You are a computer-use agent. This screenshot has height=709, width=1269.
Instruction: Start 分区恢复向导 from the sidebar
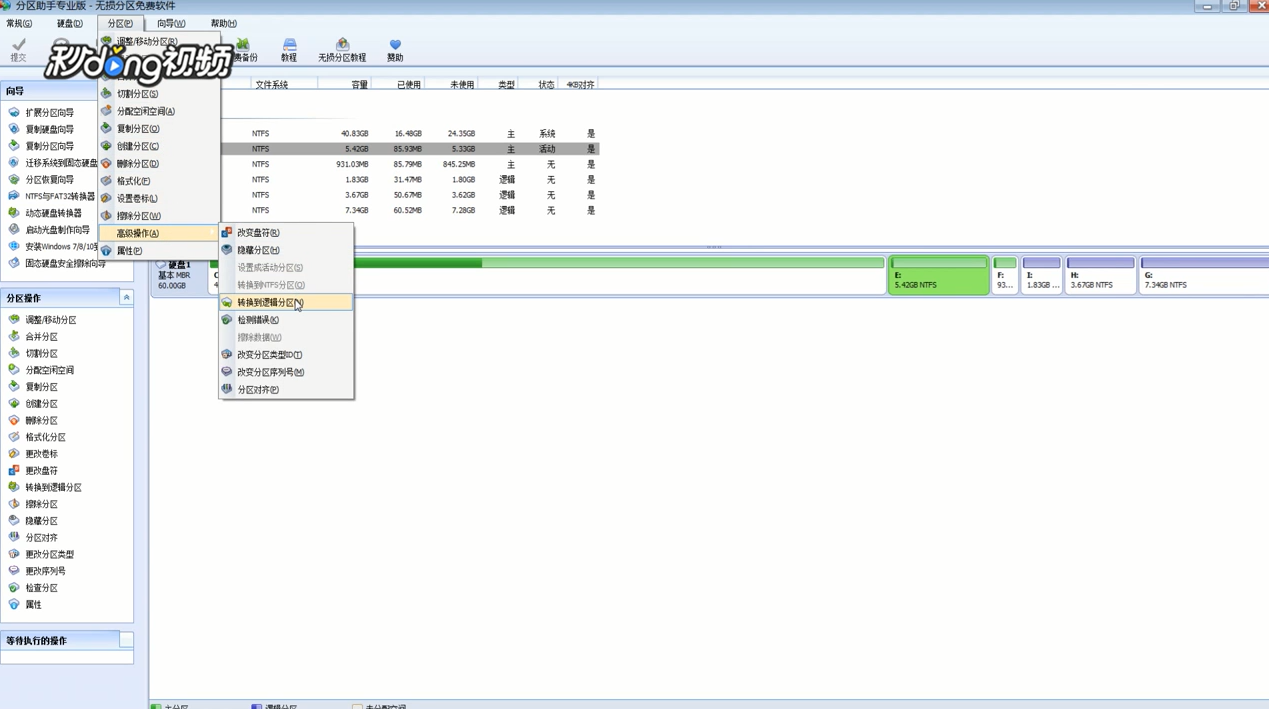tap(49, 180)
